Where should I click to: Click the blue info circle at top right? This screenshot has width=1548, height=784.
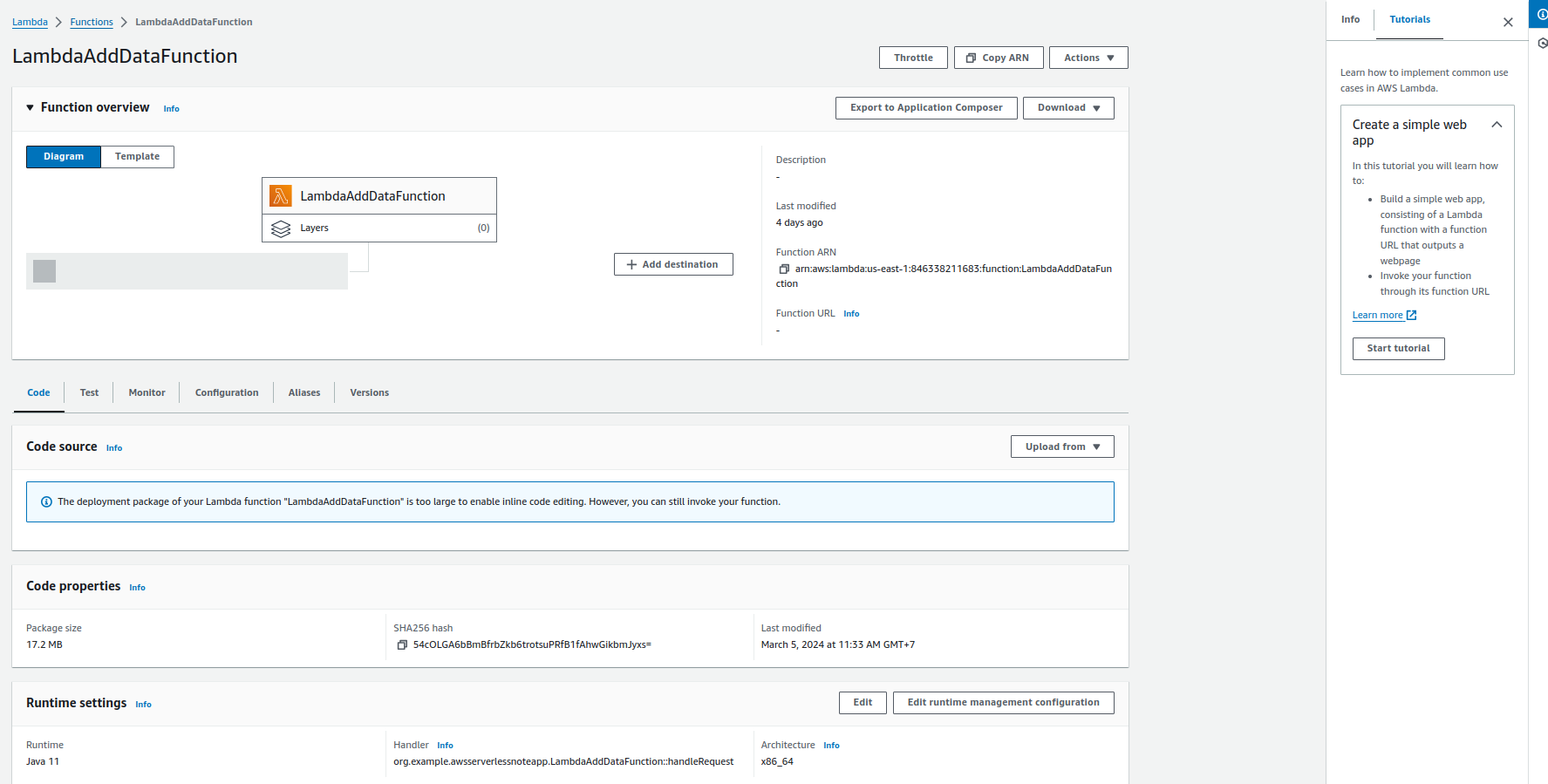tap(1541, 14)
